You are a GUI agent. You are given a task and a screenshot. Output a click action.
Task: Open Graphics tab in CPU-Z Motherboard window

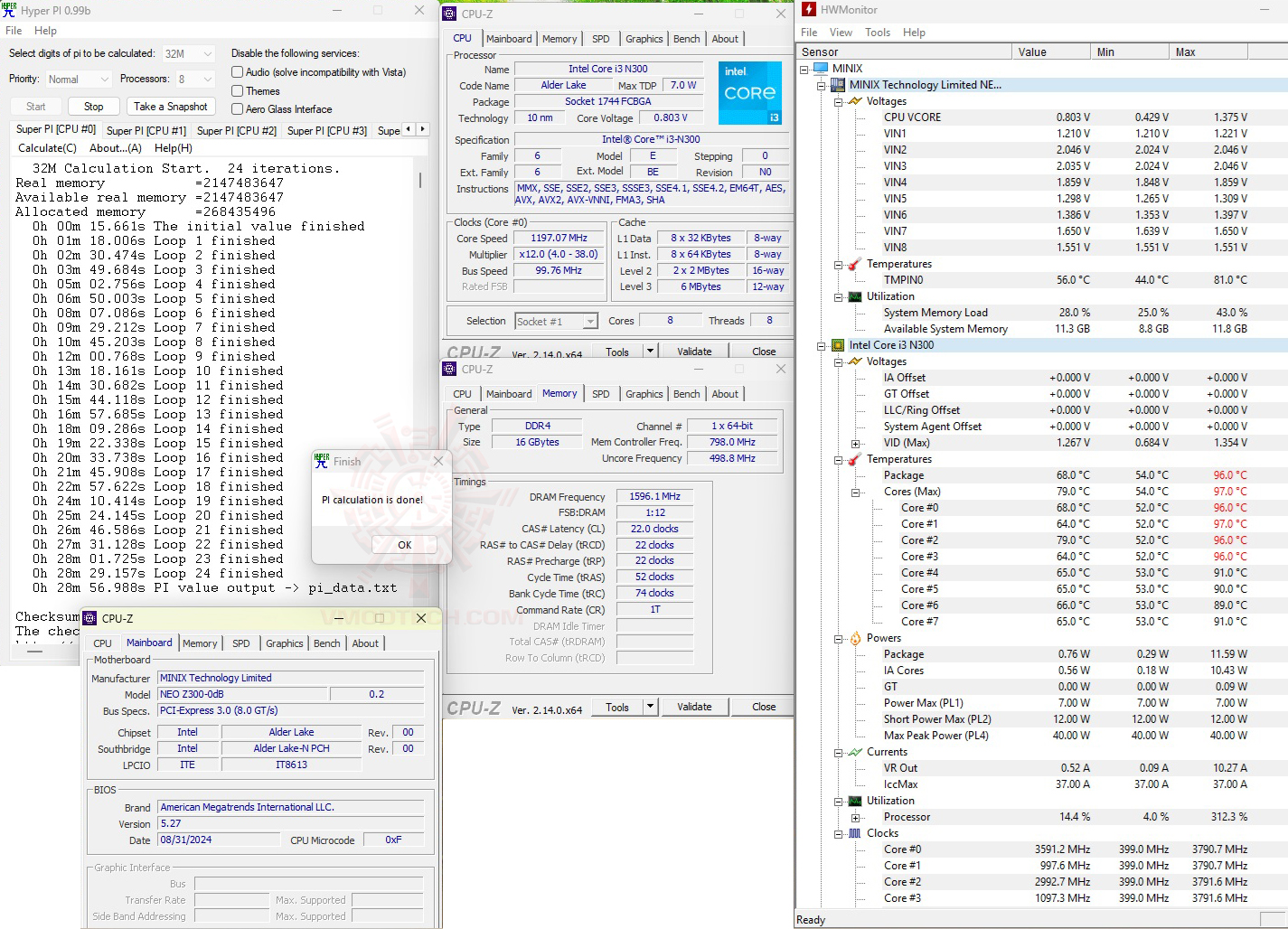tap(285, 643)
